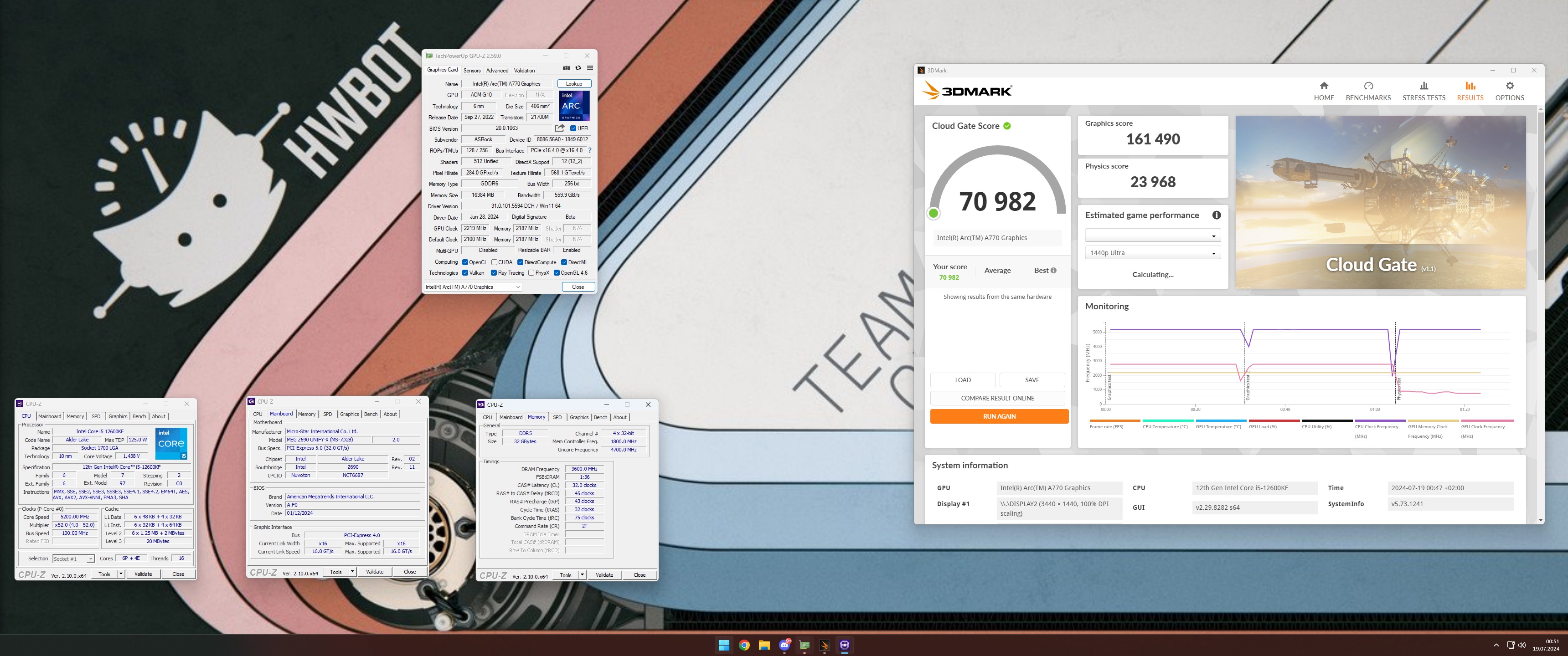Expand the Tools arrow in the CPU-Z Mainboard window
Viewport: 1568px width, 656px height.
(352, 571)
